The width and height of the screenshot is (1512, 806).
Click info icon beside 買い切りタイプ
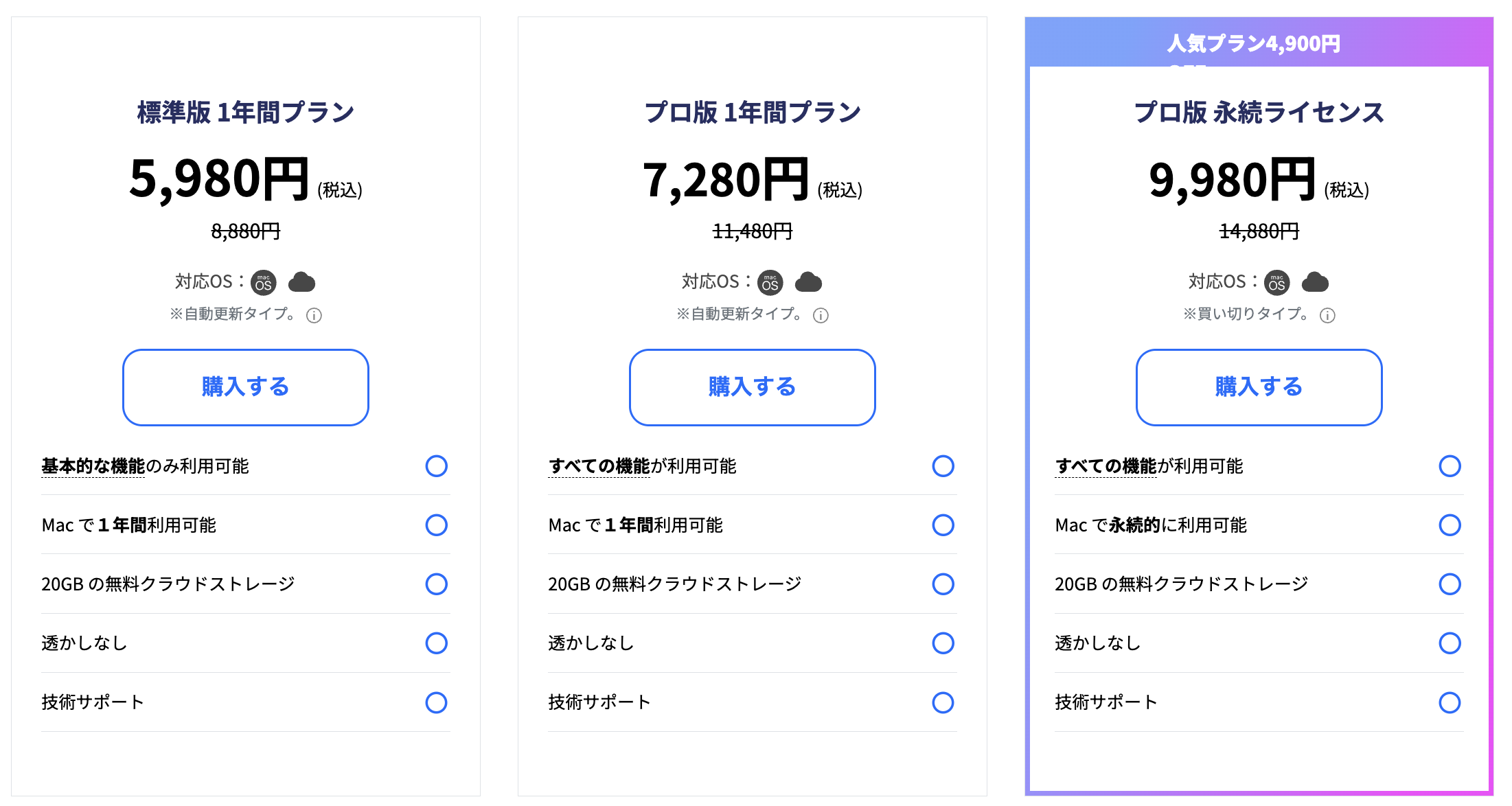1327,315
